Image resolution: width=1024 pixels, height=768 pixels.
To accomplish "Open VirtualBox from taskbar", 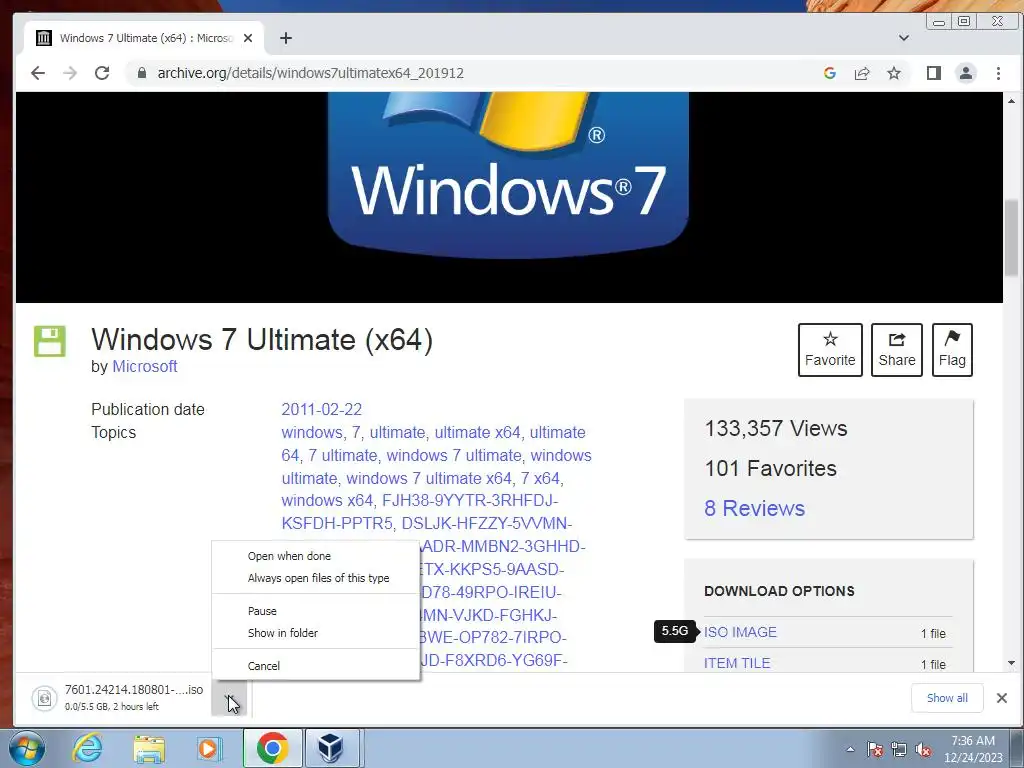I will click(x=330, y=748).
